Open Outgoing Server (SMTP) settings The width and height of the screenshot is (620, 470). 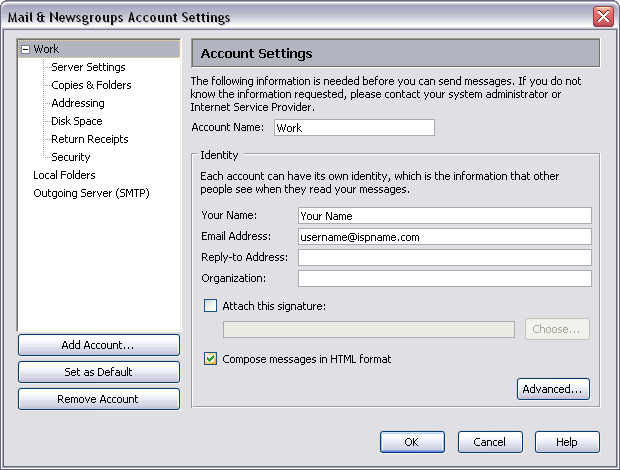(91, 193)
